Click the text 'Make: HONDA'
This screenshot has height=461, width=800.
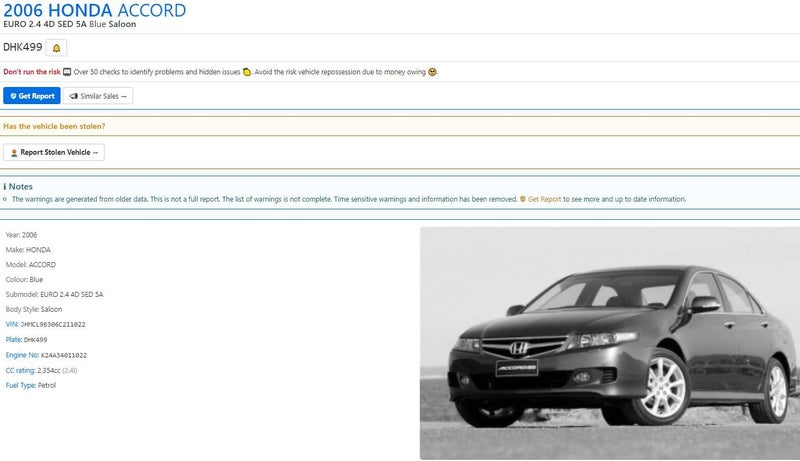[28, 250]
